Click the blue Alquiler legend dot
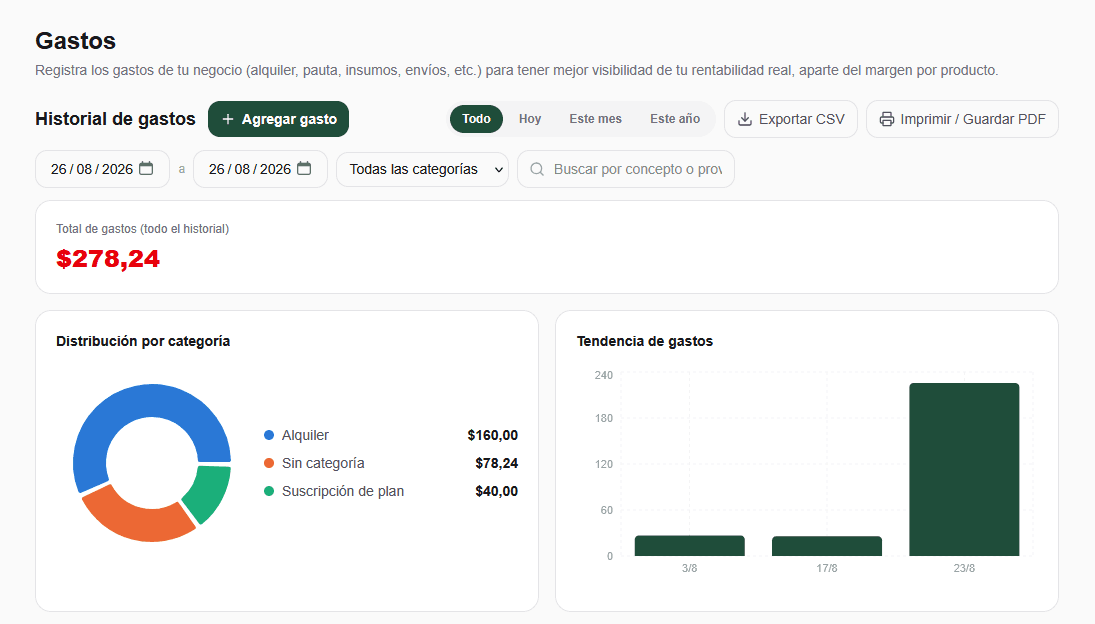 269,435
